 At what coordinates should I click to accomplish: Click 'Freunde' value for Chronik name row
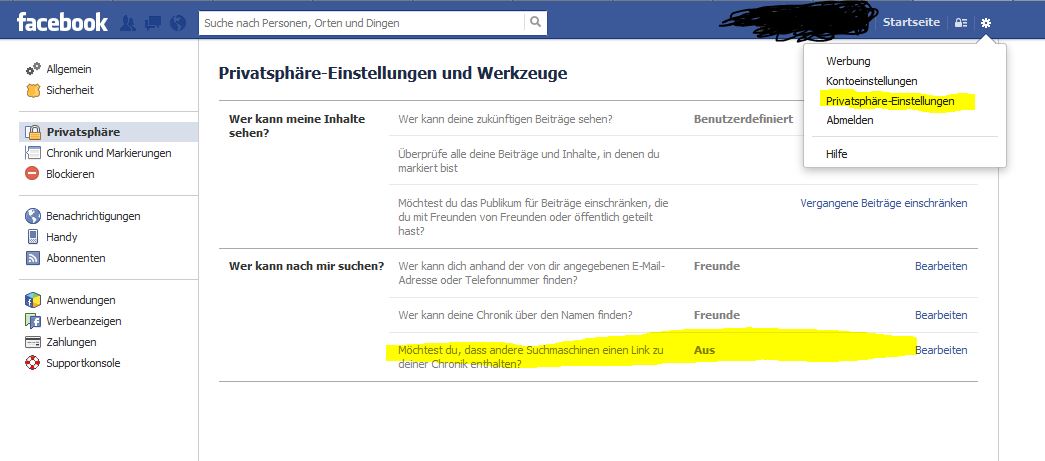[717, 314]
